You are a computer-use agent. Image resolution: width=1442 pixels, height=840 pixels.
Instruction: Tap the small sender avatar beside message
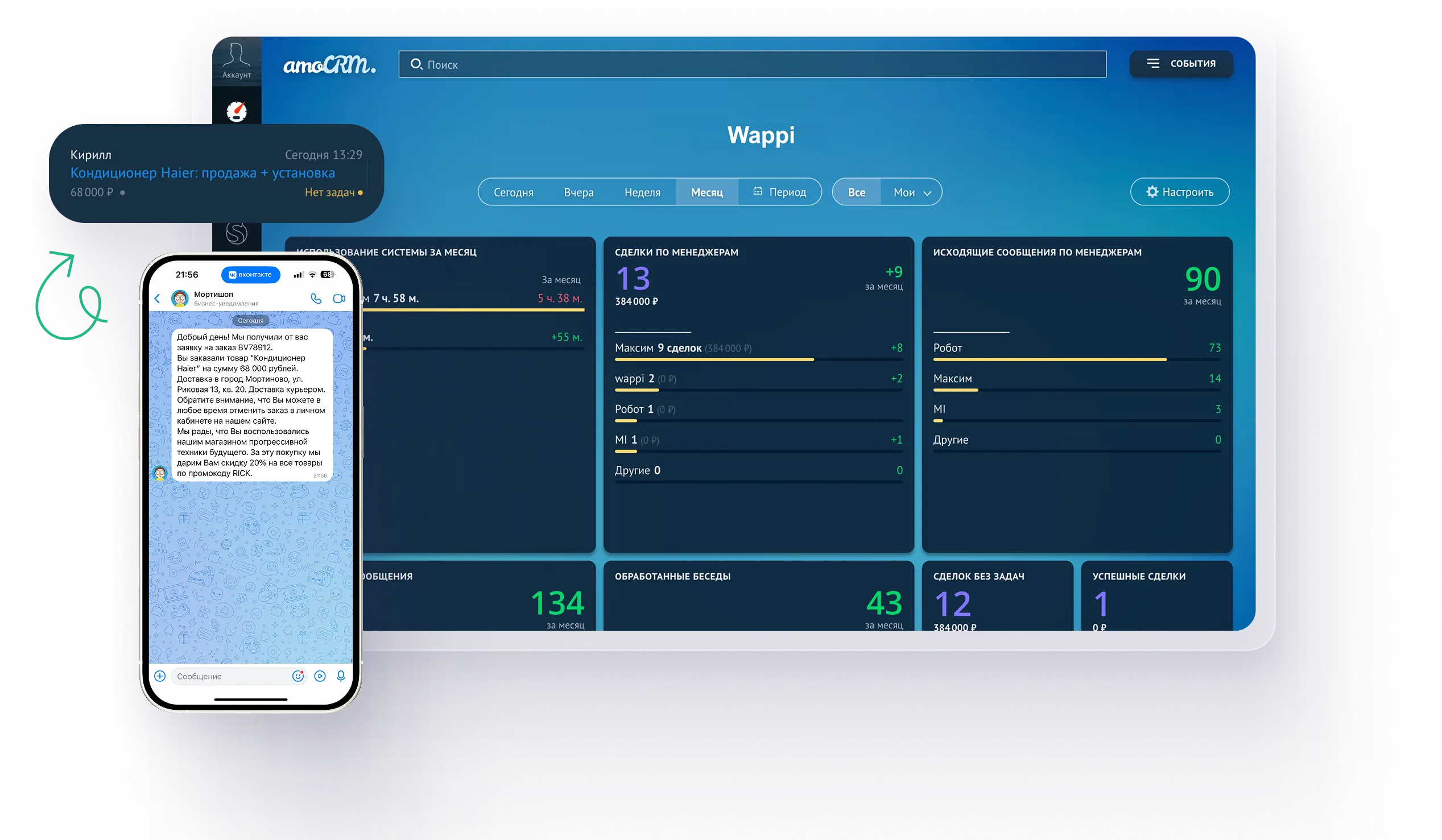(x=160, y=473)
